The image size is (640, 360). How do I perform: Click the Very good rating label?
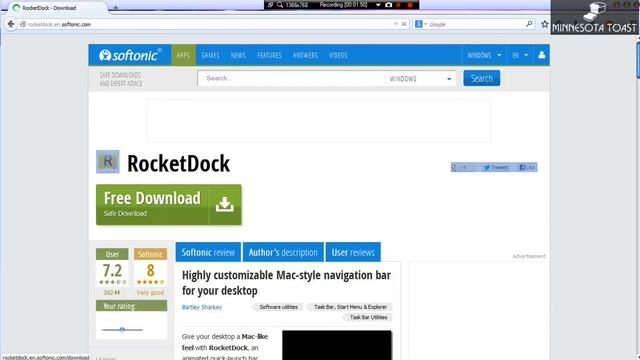150,293
